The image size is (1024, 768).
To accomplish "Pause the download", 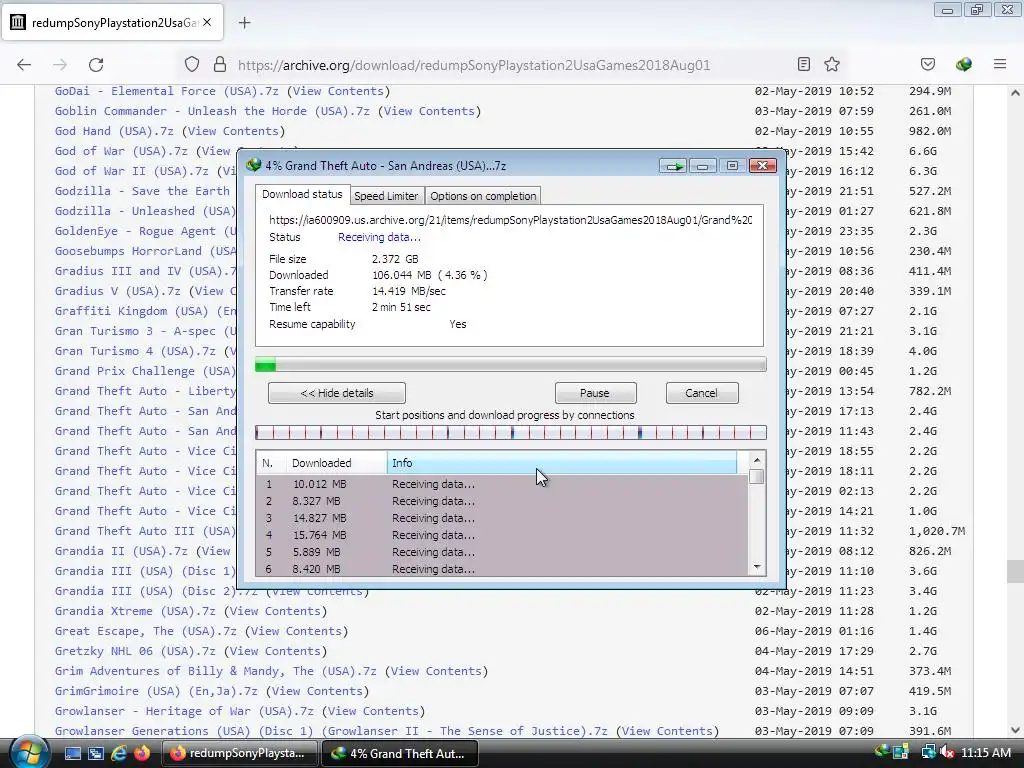I will [x=595, y=393].
